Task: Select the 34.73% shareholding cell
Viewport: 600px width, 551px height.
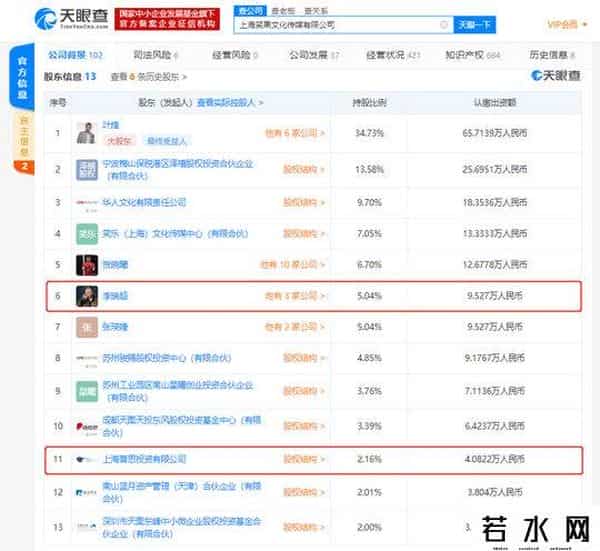Action: pyautogui.click(x=369, y=133)
